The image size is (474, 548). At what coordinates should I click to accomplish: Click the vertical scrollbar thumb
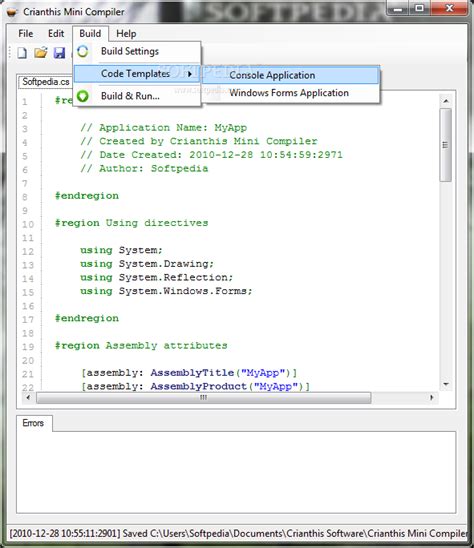click(x=446, y=145)
